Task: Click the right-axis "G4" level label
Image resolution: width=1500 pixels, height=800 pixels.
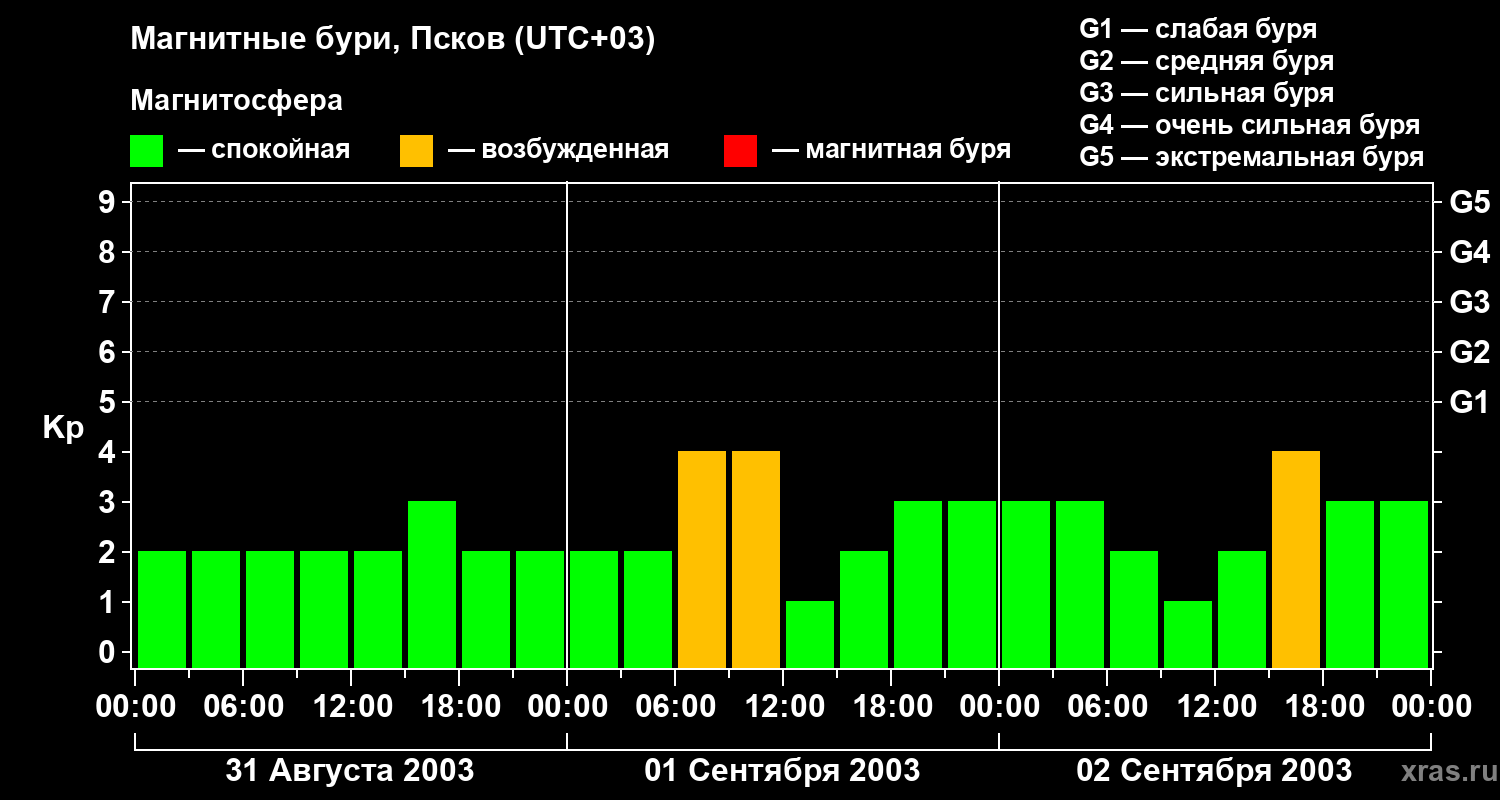Action: (1469, 252)
